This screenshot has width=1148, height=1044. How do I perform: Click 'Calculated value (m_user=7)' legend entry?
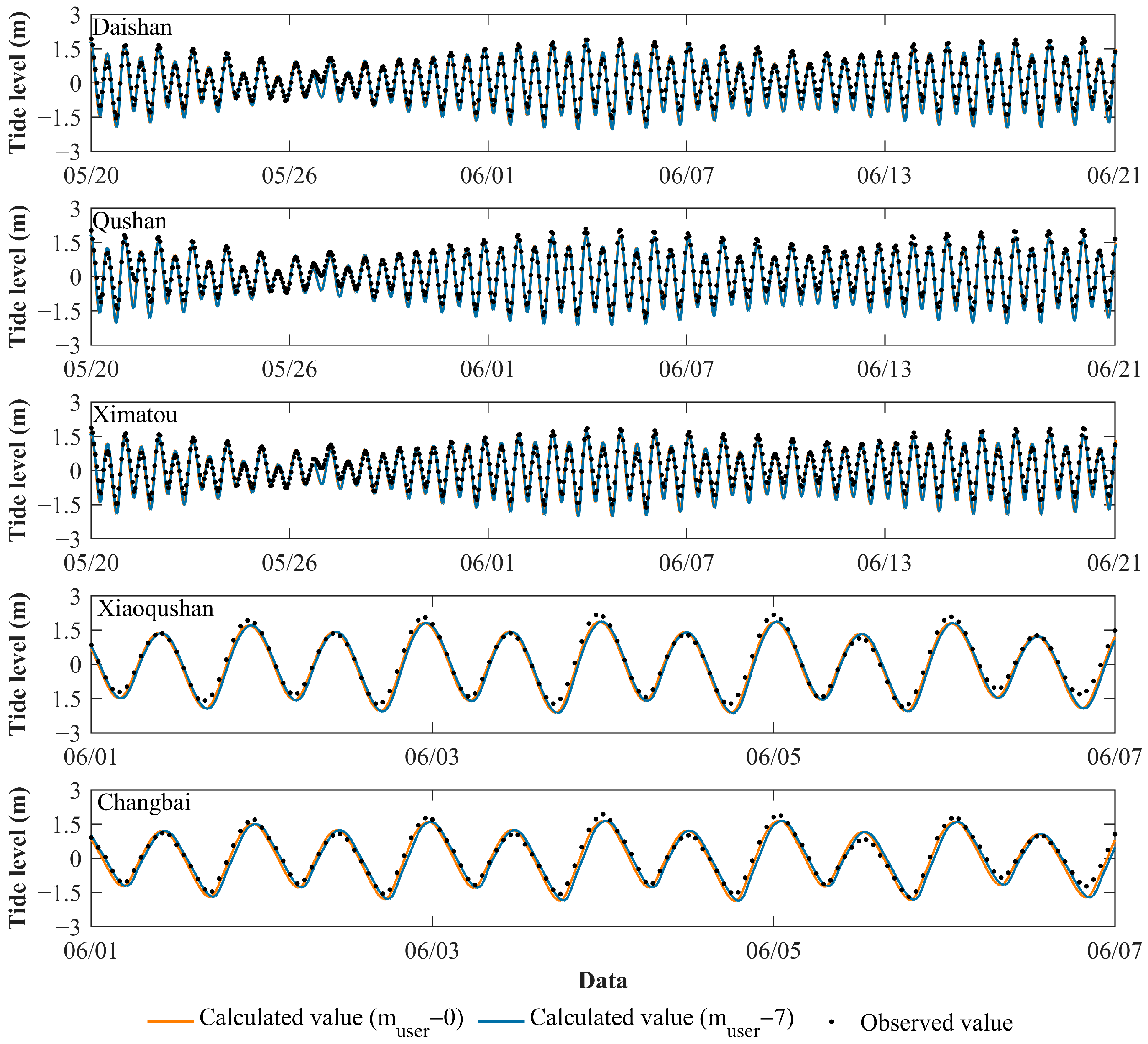click(662, 1019)
